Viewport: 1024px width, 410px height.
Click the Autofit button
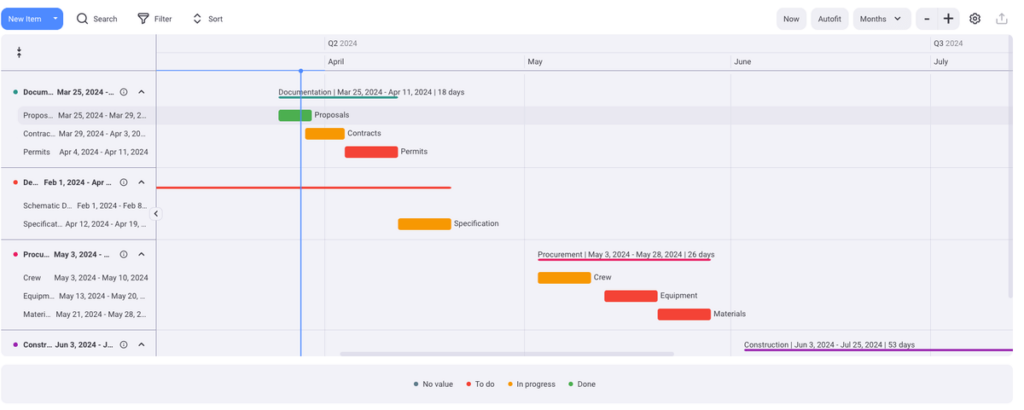coord(829,19)
